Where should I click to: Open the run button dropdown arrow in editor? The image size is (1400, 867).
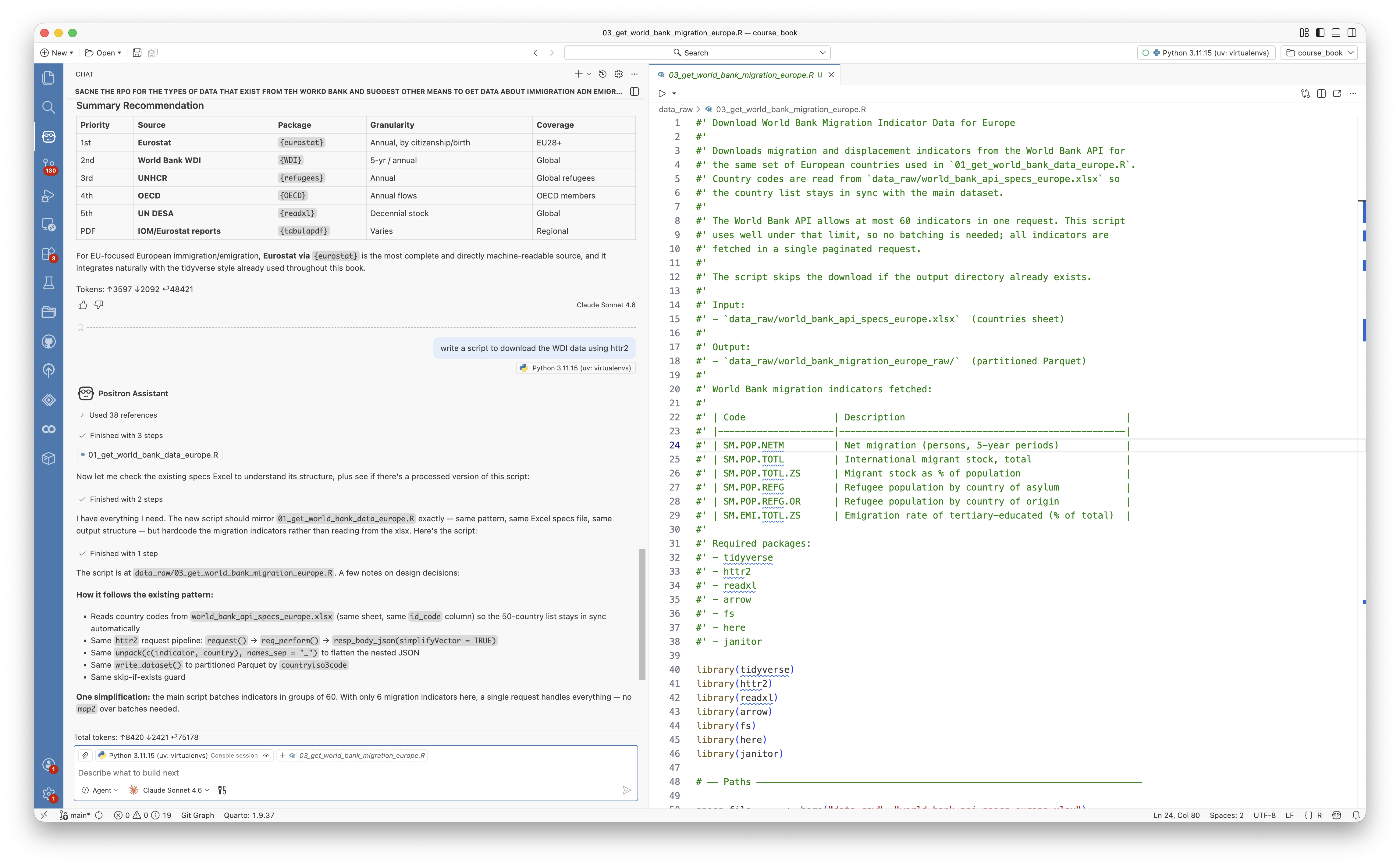coord(674,94)
